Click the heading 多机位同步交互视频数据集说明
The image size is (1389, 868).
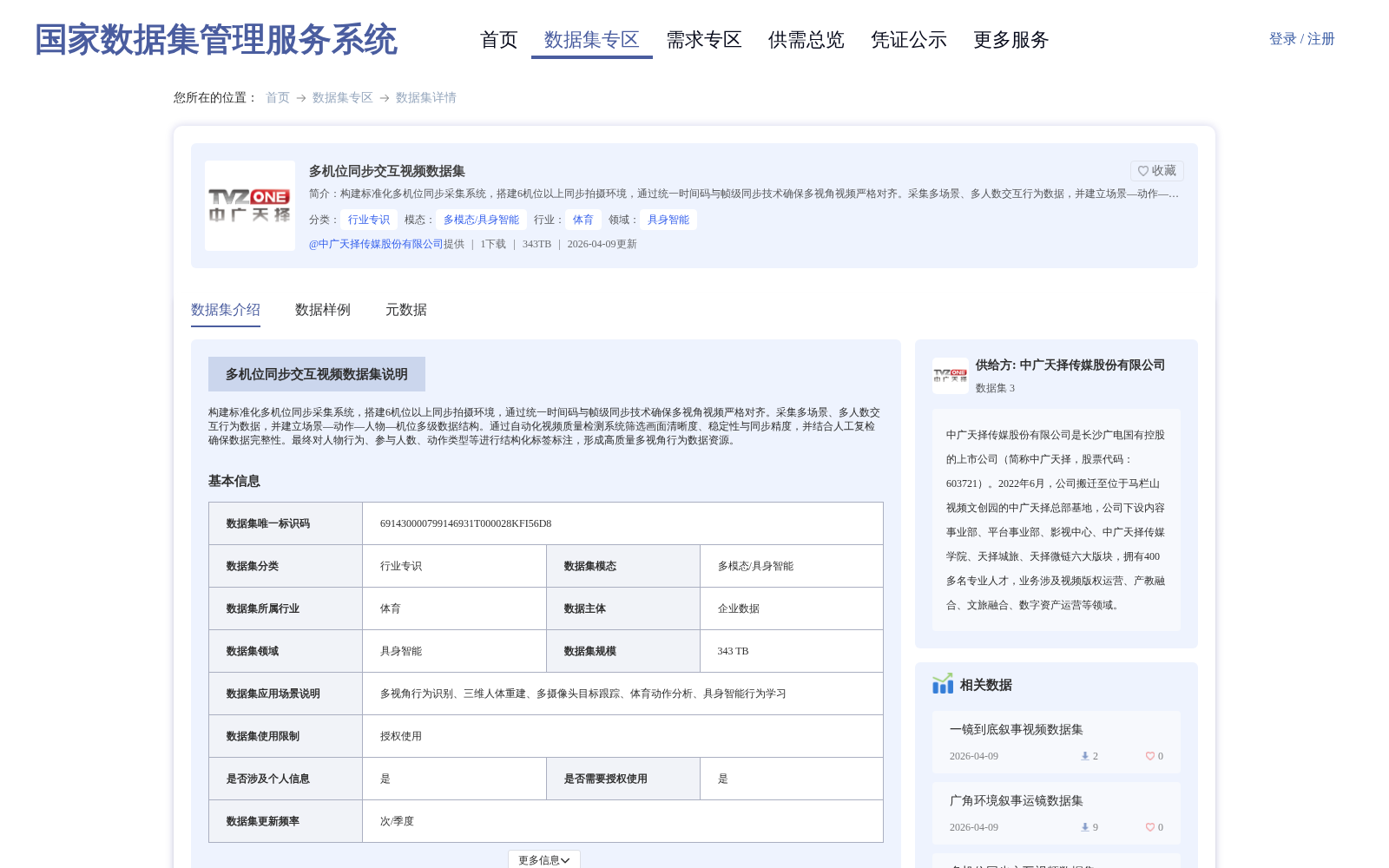point(317,374)
